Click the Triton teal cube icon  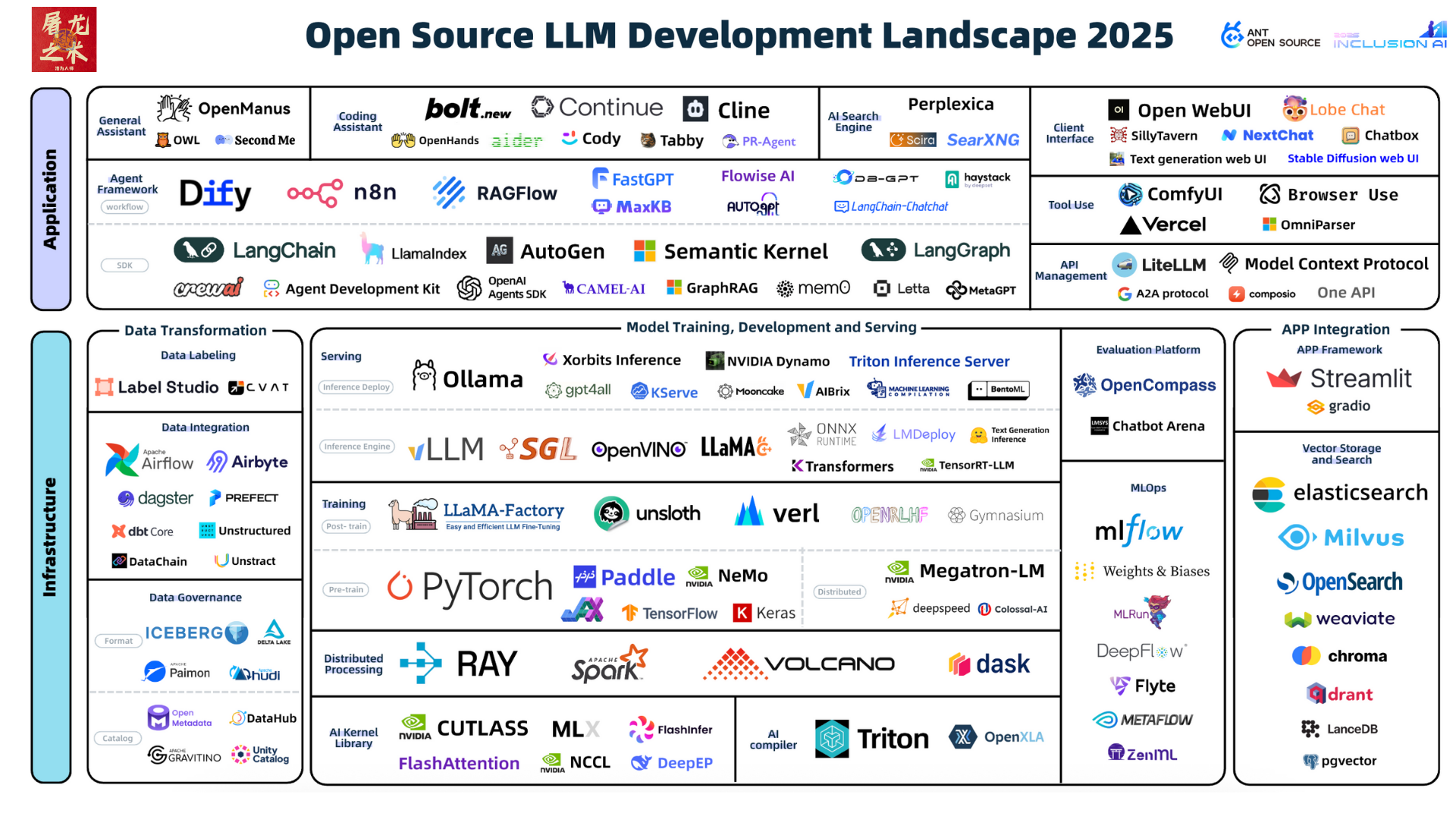tap(832, 738)
